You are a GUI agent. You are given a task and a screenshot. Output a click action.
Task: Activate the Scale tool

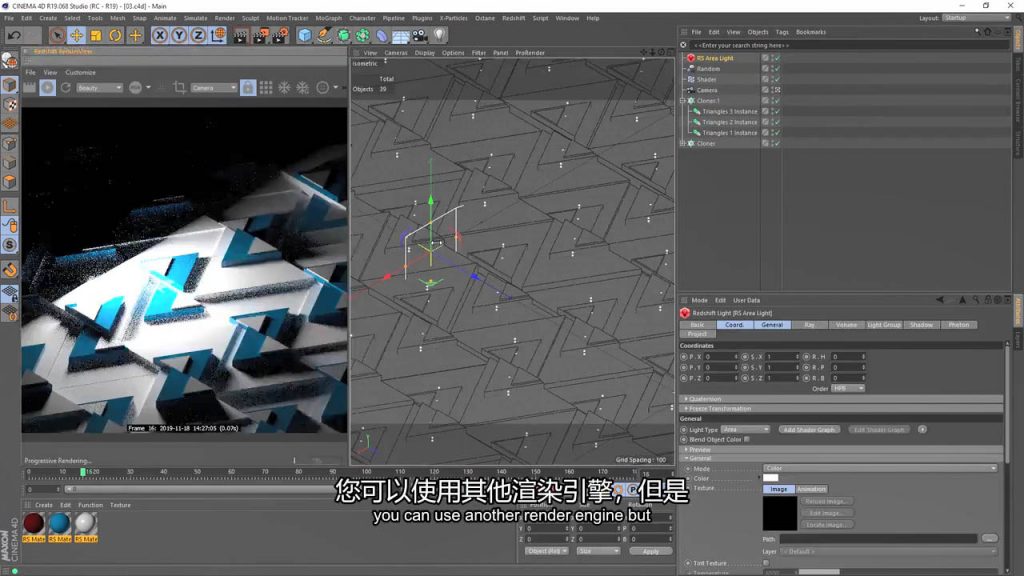(x=96, y=35)
